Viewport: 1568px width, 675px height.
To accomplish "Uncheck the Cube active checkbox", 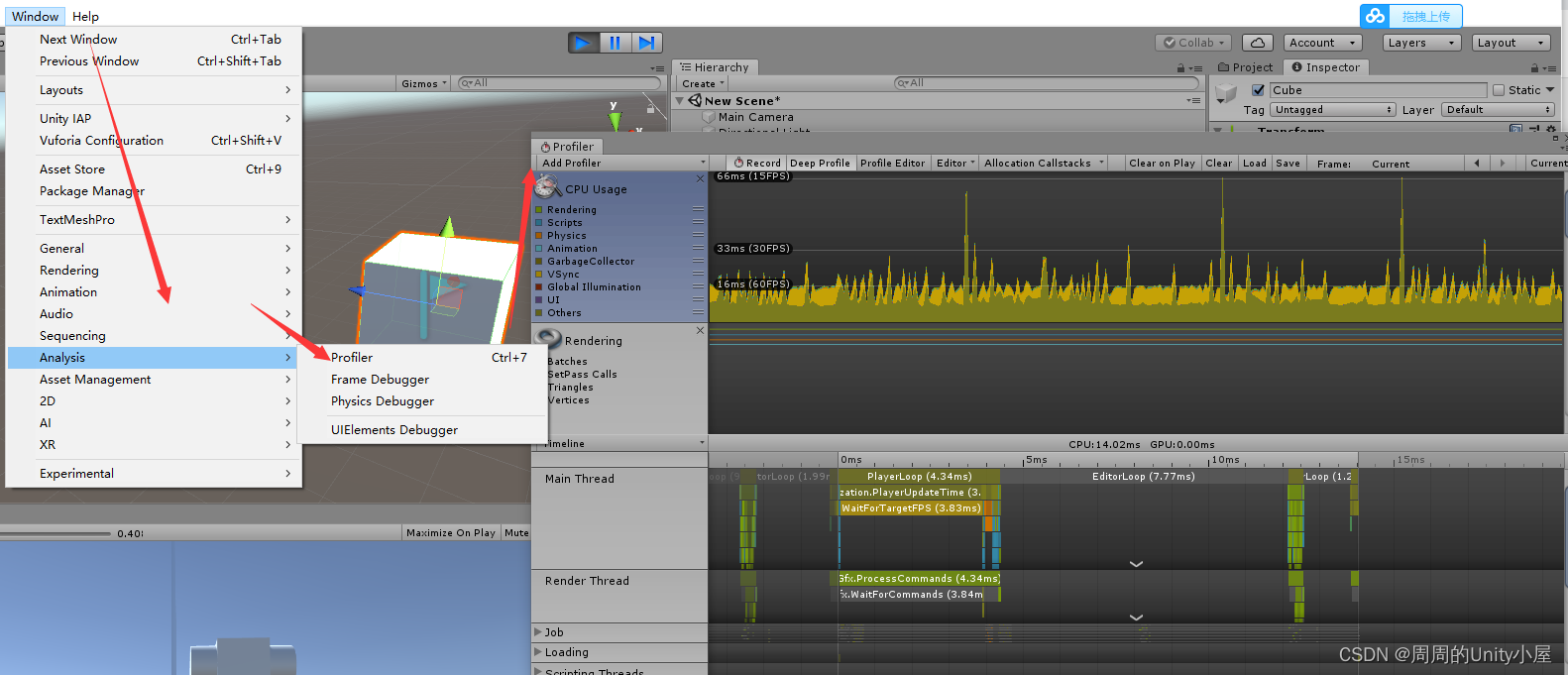I will tap(1258, 90).
